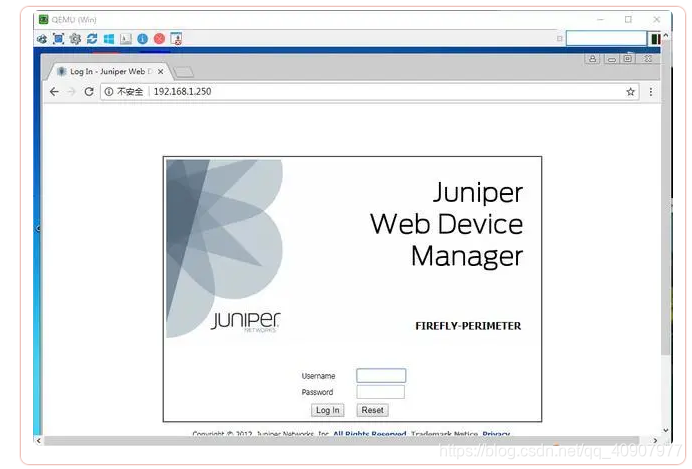This screenshot has width=692, height=469.
Task: Click the Windows logo icon in QEMU toolbar
Action: (x=109, y=39)
